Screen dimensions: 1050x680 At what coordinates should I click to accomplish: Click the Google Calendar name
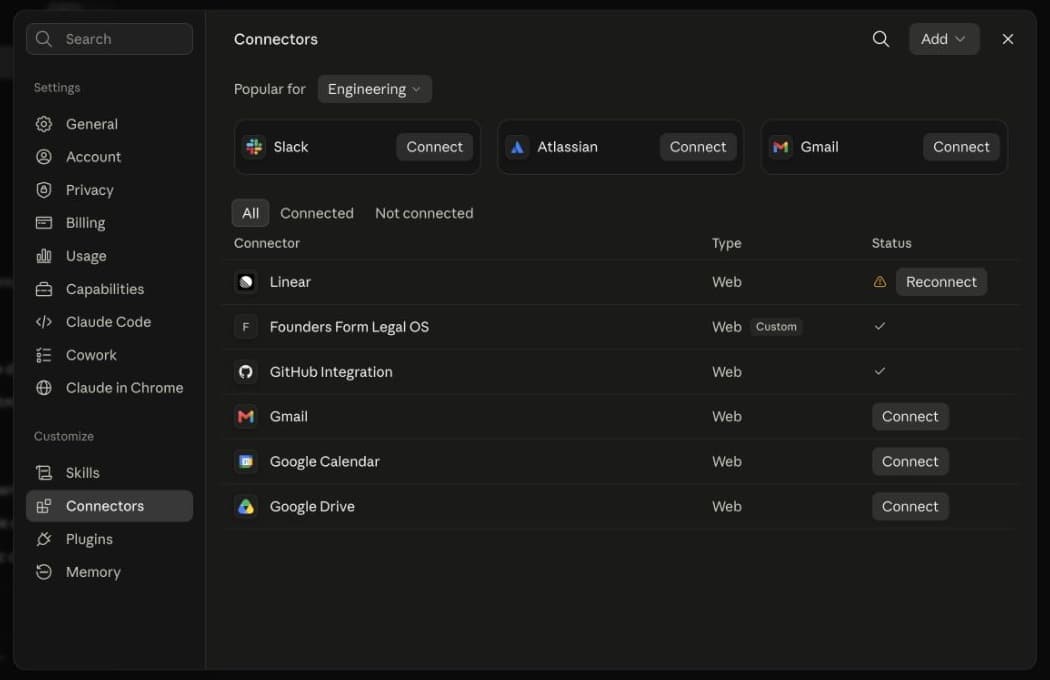[x=324, y=462]
